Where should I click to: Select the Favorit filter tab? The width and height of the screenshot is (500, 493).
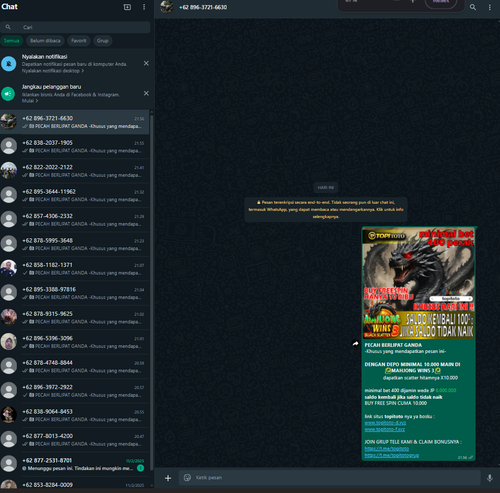[79, 41]
